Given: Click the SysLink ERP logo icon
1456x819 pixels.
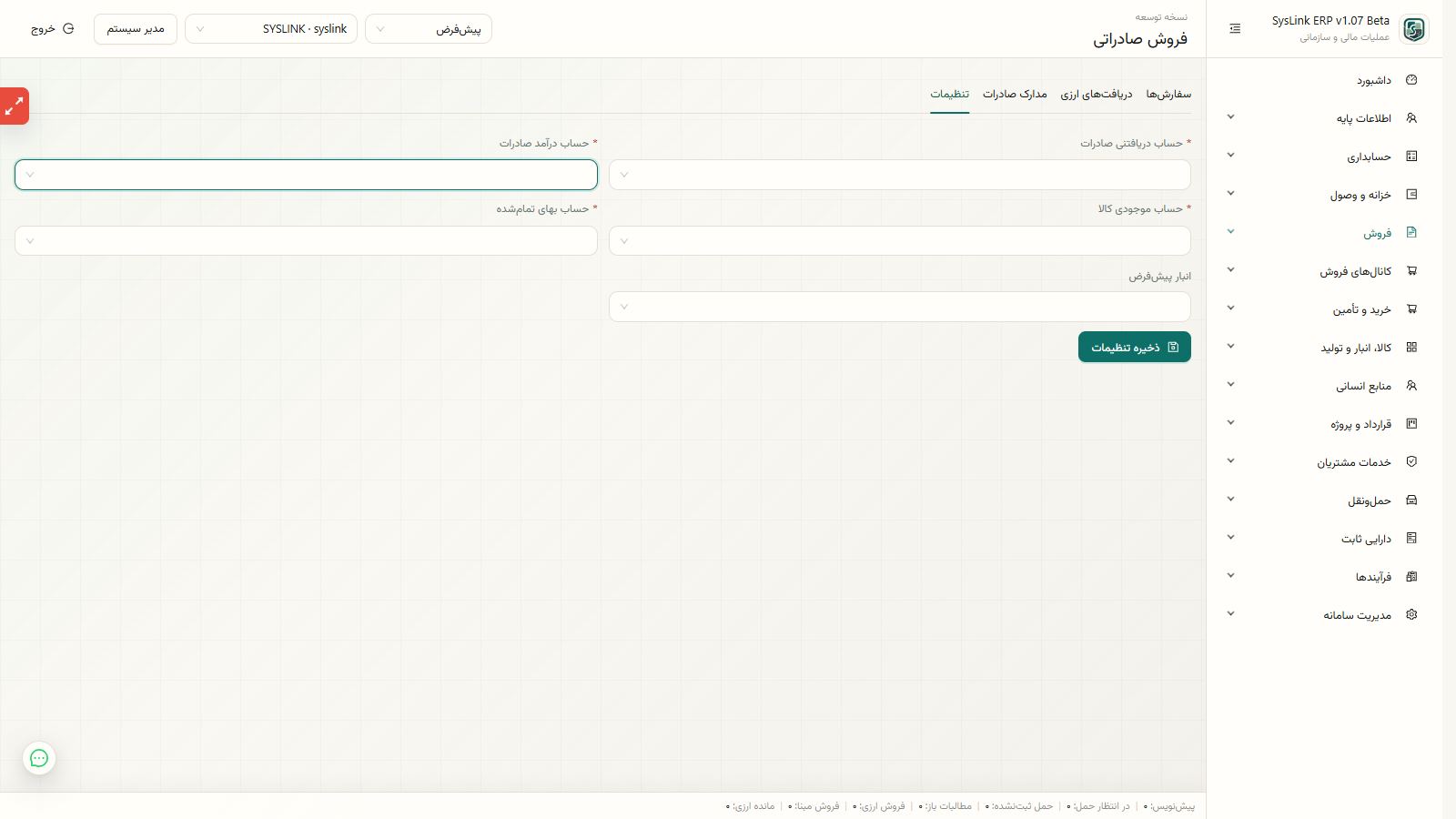Looking at the screenshot, I should click(1413, 29).
